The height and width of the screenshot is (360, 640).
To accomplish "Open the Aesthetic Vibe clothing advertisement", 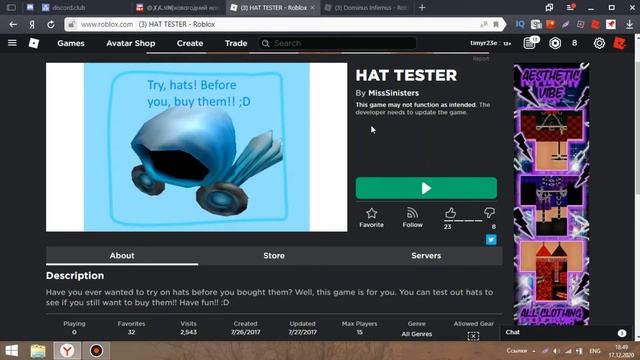I will coord(551,194).
